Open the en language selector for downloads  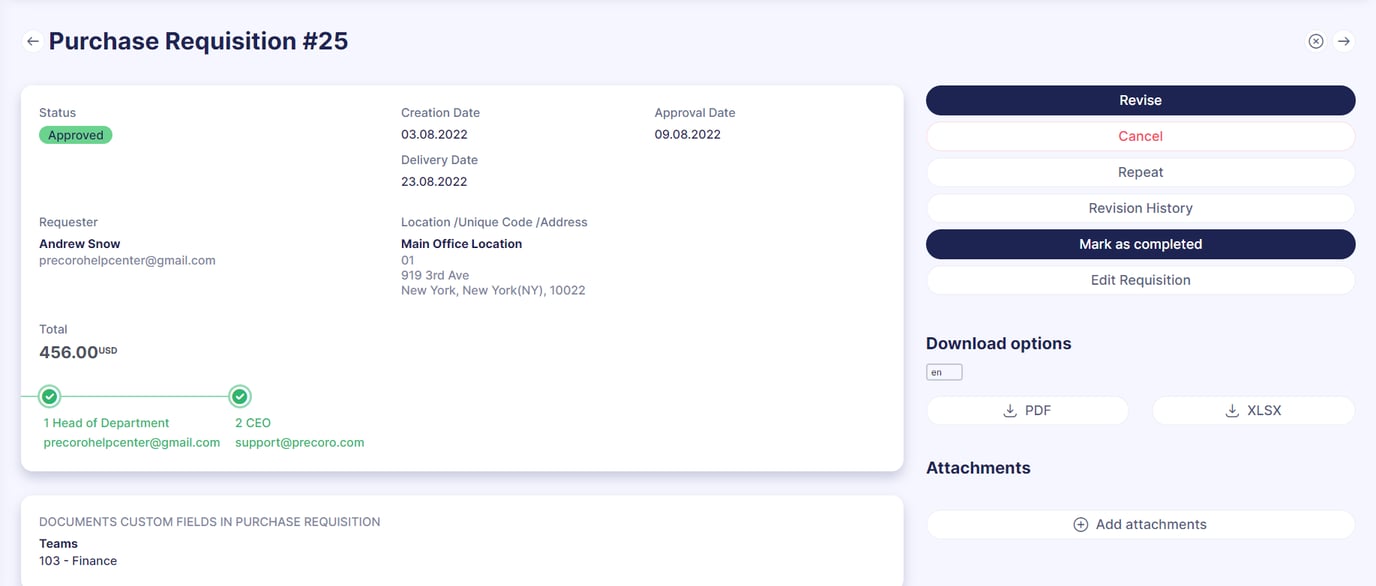coord(943,371)
